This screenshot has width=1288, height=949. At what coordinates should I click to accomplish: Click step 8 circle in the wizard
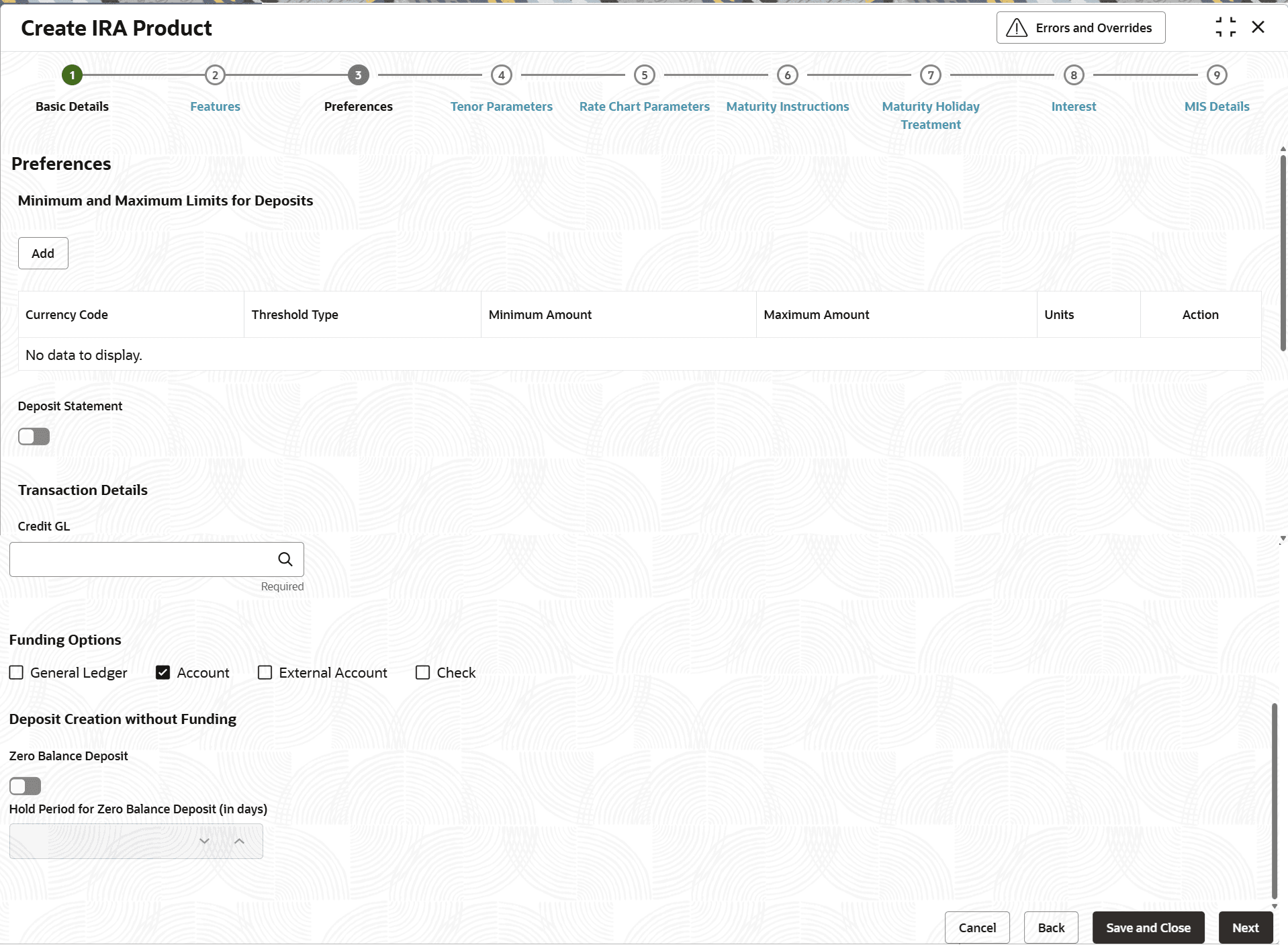(1074, 75)
